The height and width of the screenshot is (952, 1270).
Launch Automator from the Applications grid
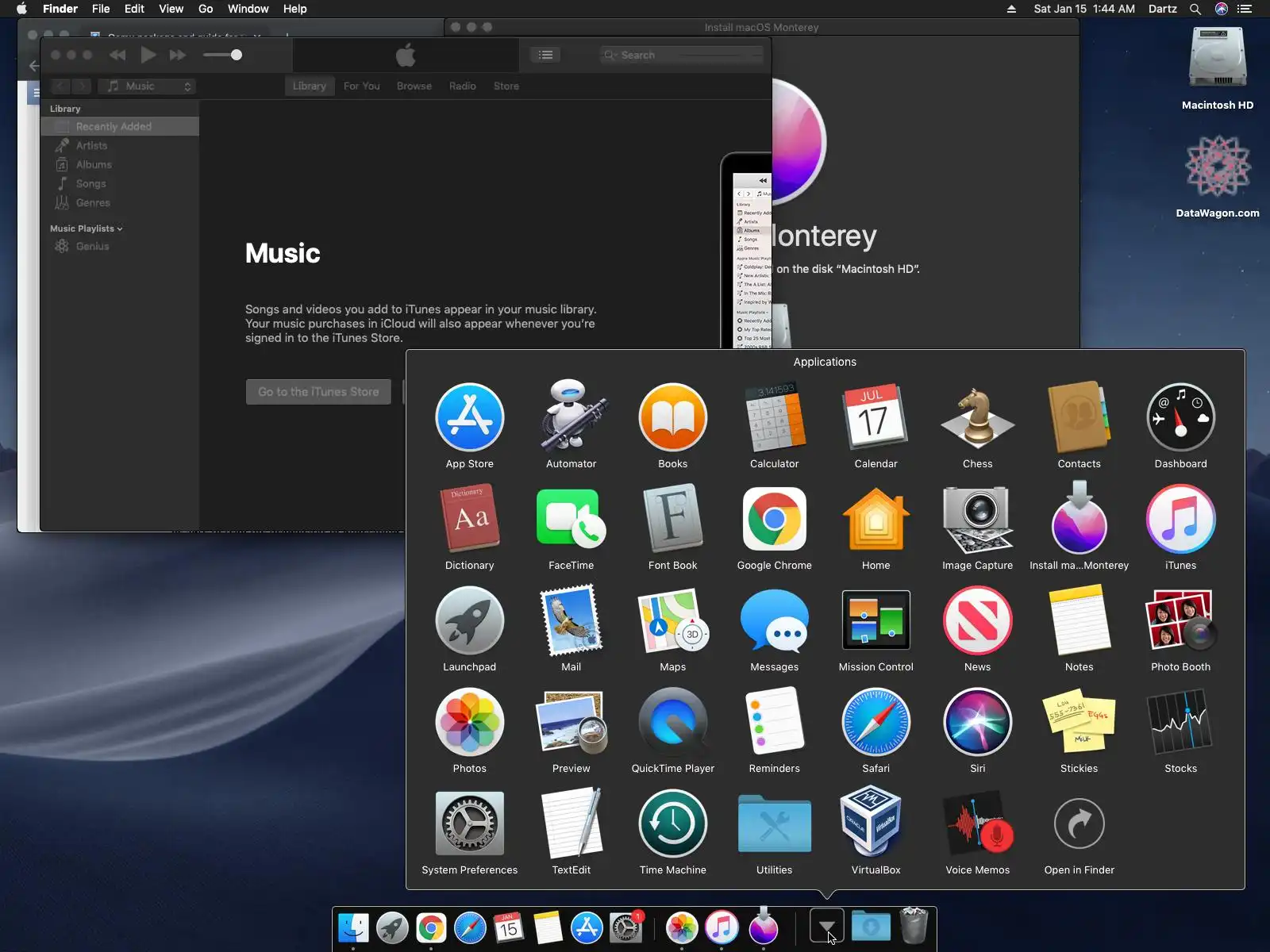pyautogui.click(x=571, y=418)
